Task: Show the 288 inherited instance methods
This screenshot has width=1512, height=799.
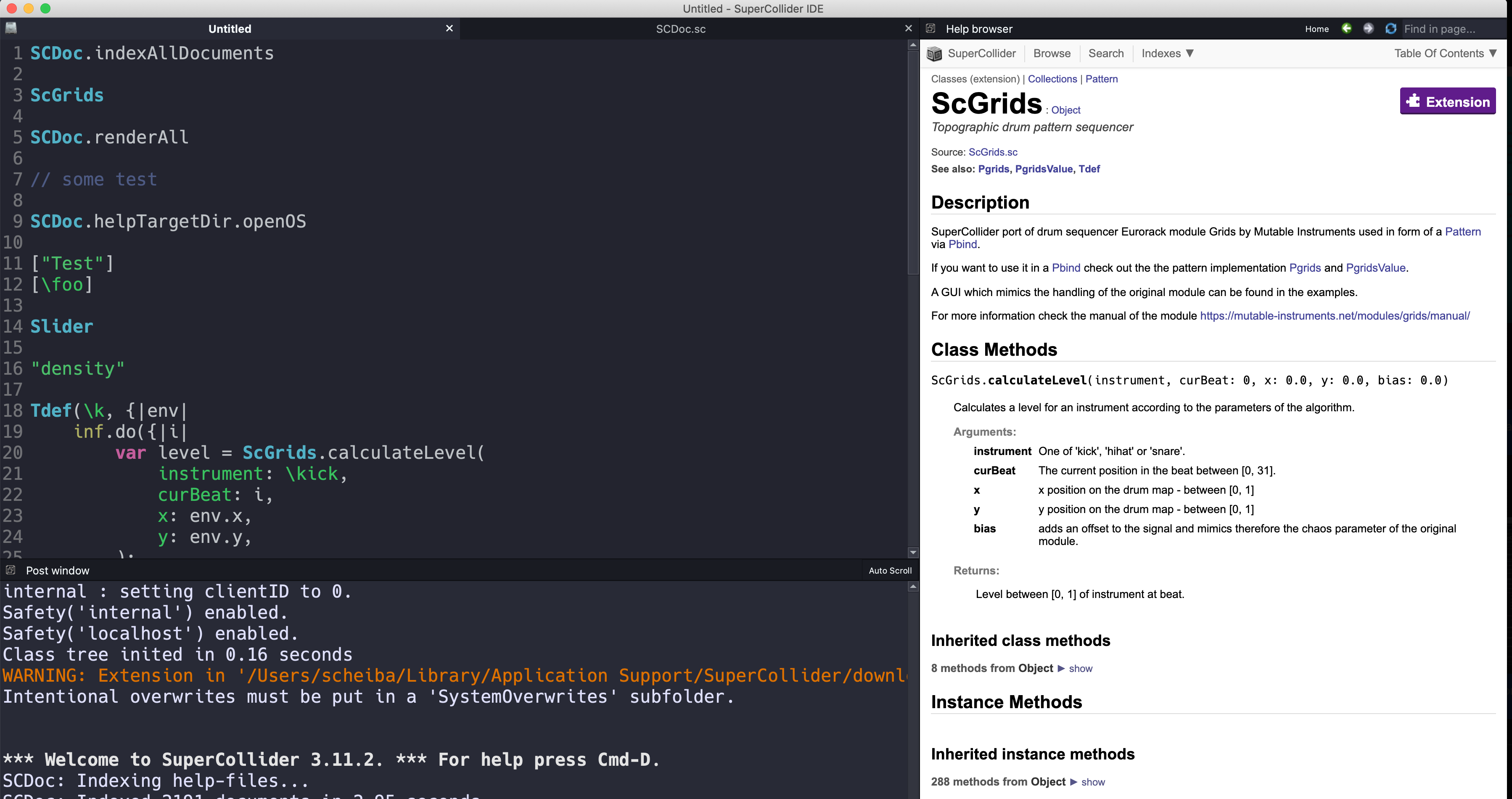Action: click(1093, 781)
